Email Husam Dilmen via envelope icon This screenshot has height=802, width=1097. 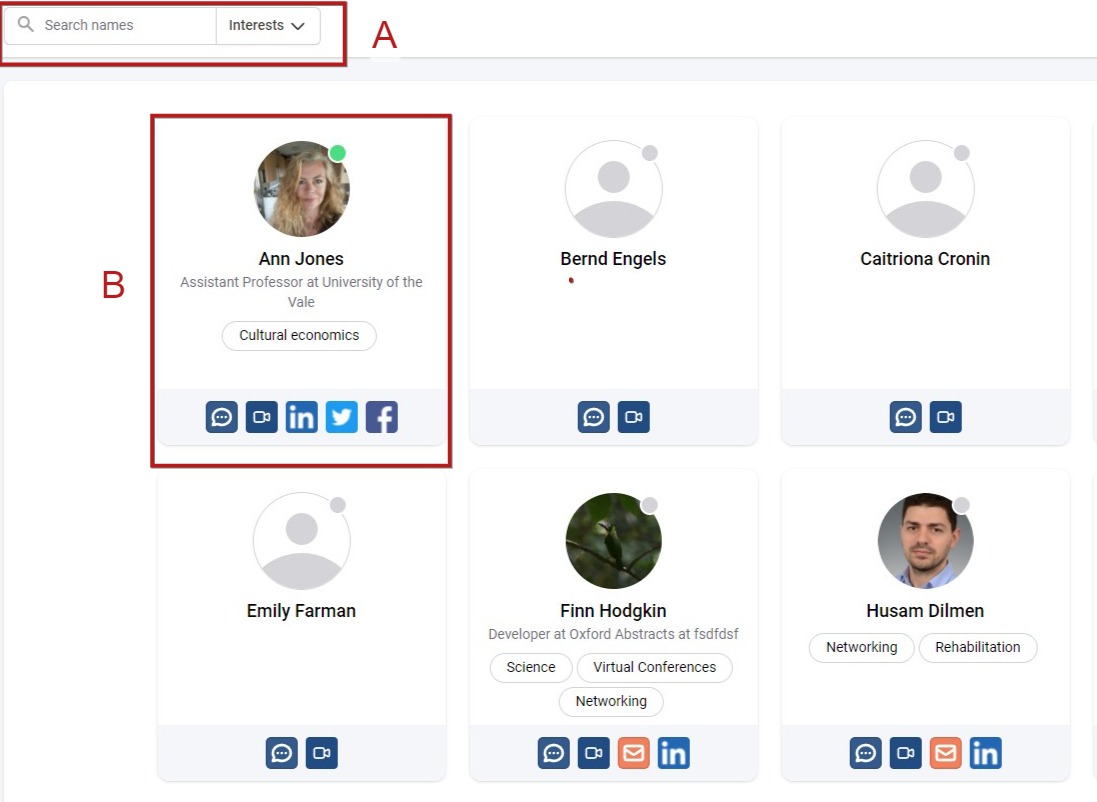coord(945,753)
